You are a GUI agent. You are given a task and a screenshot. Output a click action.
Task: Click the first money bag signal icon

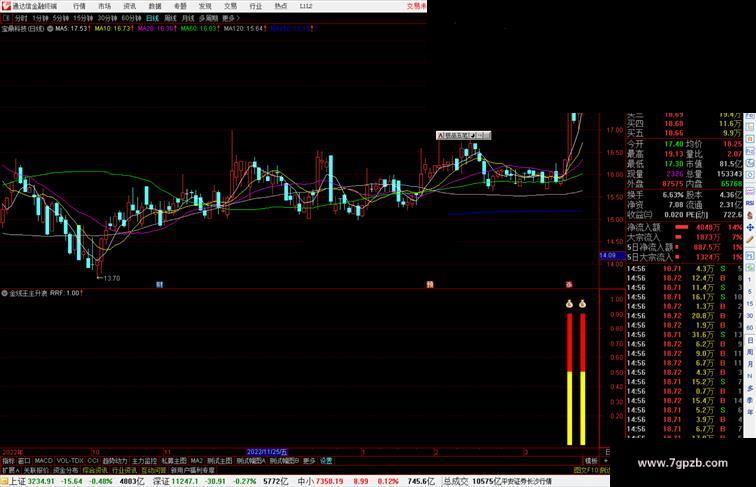[569, 304]
